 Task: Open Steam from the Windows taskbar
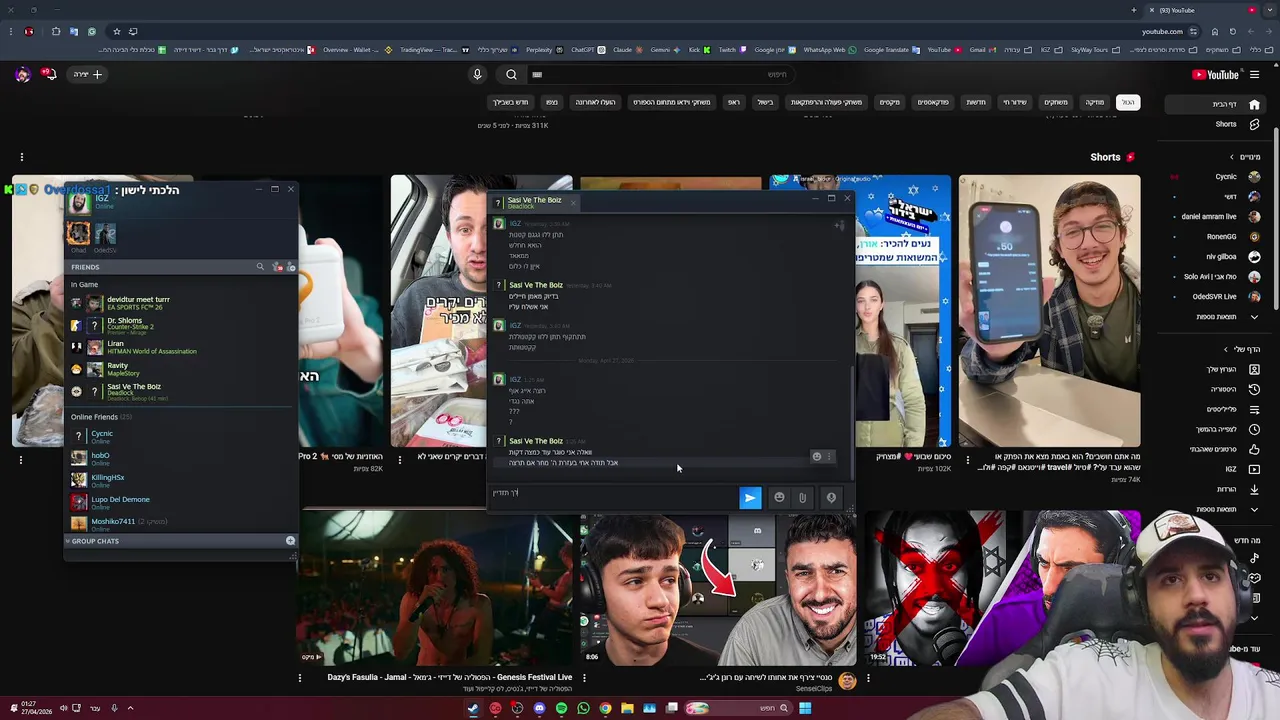(x=473, y=708)
